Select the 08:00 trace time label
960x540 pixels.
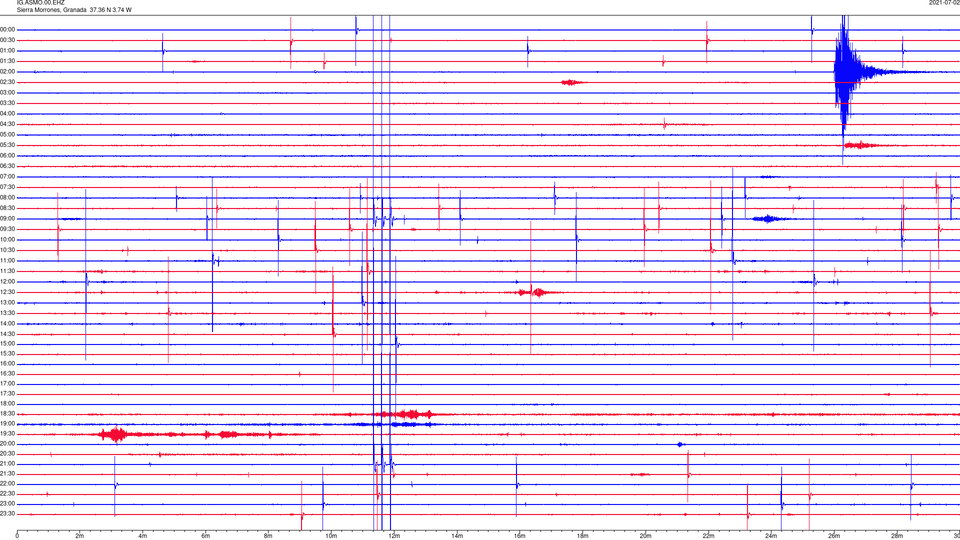[x=8, y=198]
